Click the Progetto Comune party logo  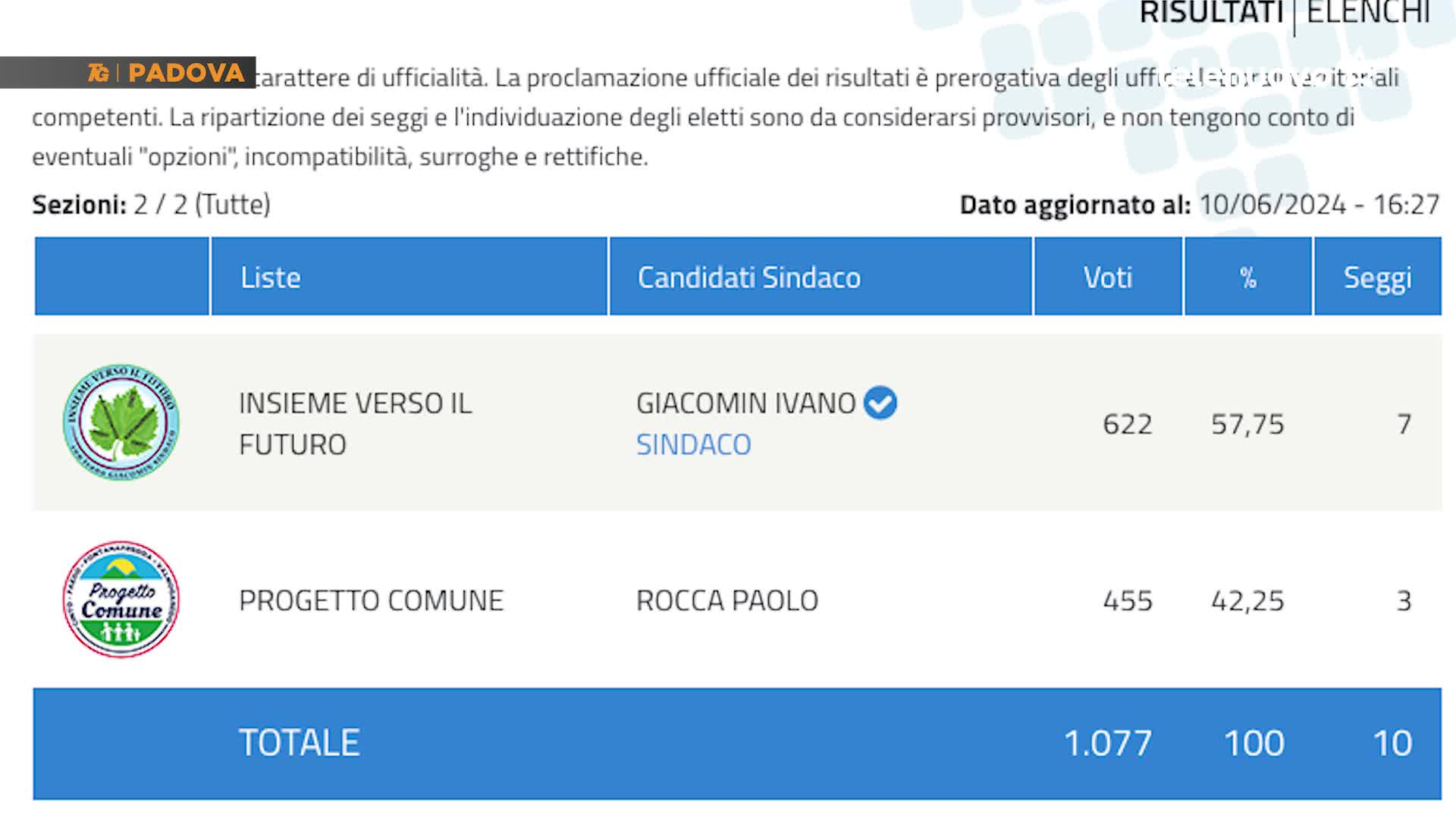[x=121, y=600]
